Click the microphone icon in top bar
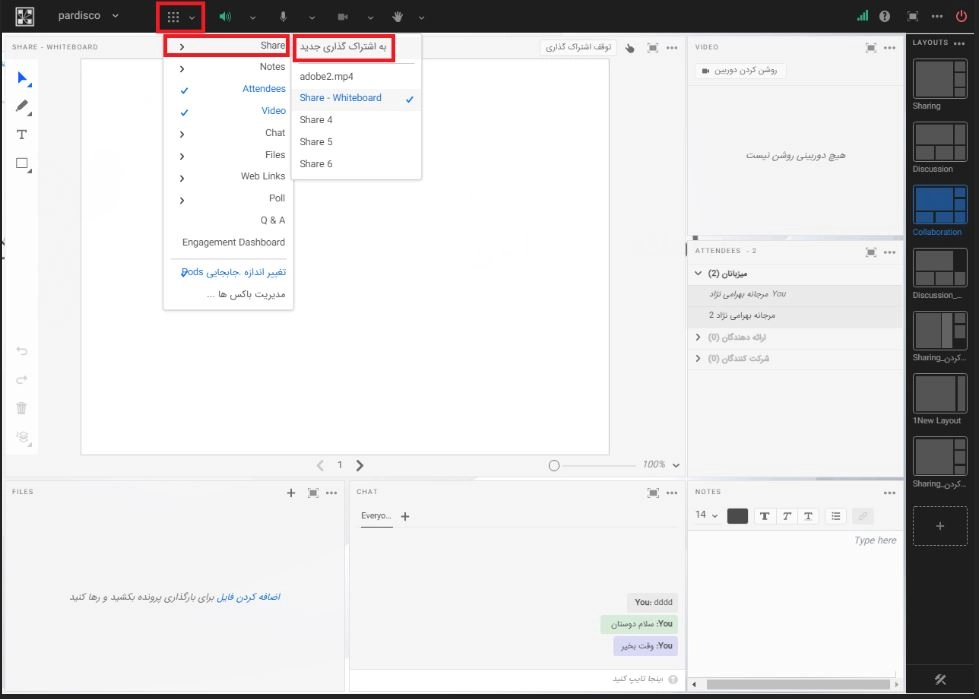Image resolution: width=979 pixels, height=699 pixels. [x=284, y=17]
